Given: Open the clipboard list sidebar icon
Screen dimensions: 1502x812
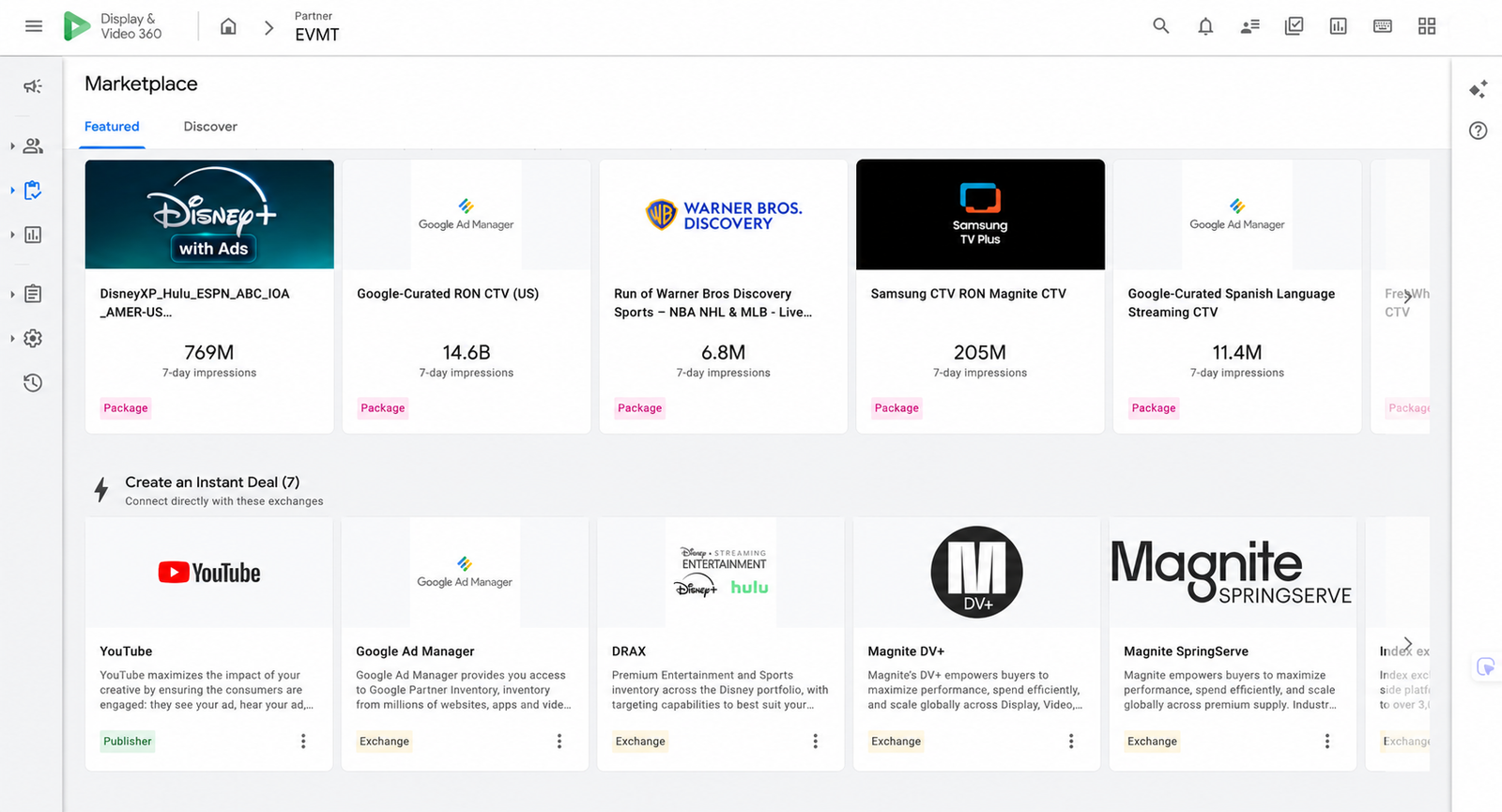Looking at the screenshot, I should (33, 294).
